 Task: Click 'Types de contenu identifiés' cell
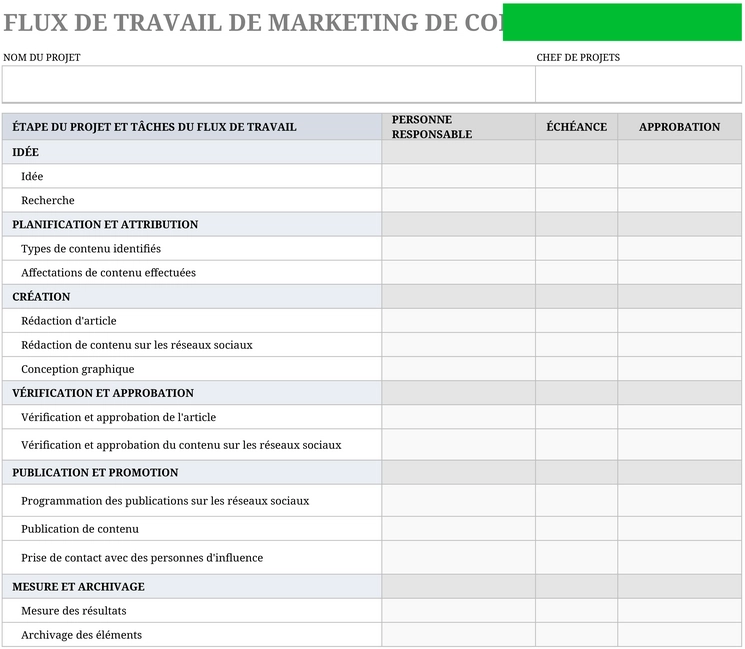point(192,248)
